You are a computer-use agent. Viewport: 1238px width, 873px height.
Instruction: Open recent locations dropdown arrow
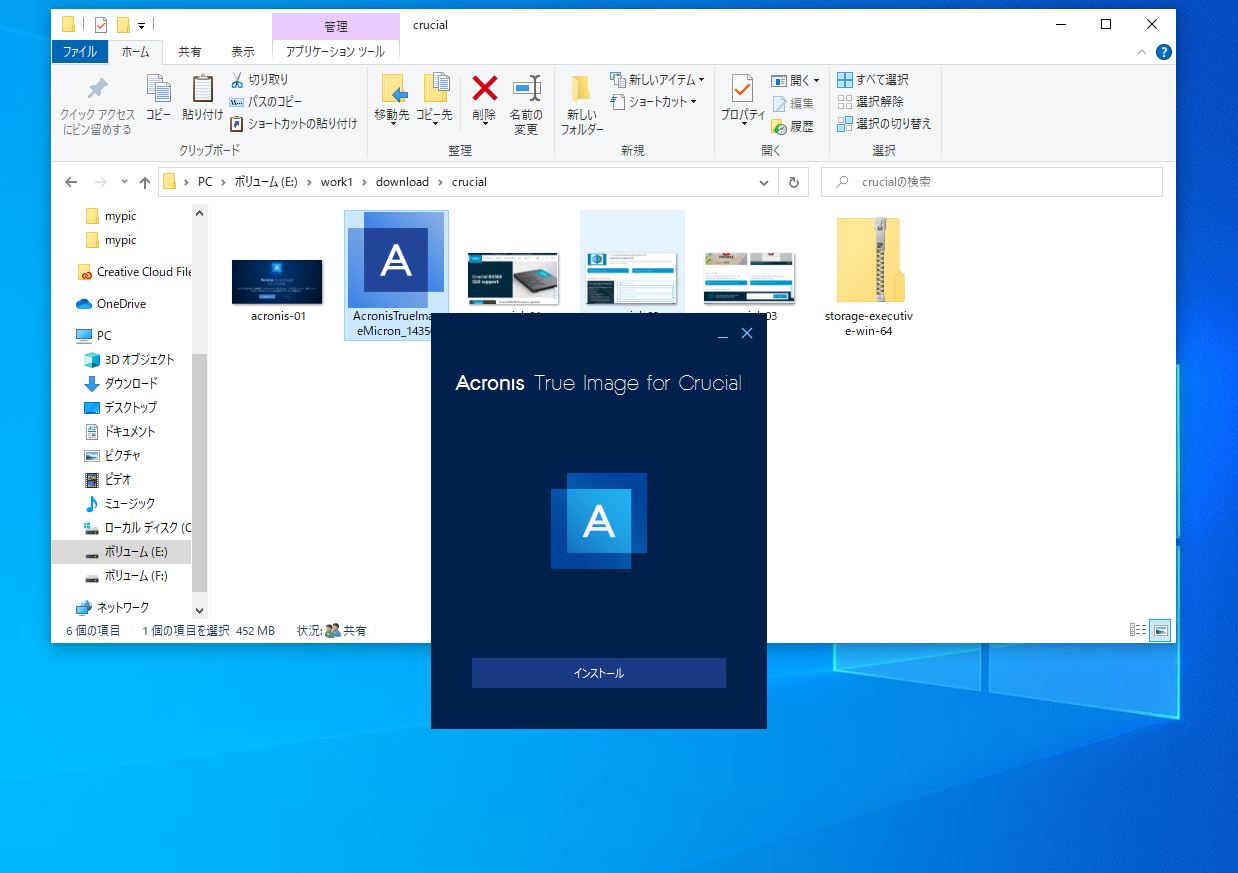coord(124,182)
